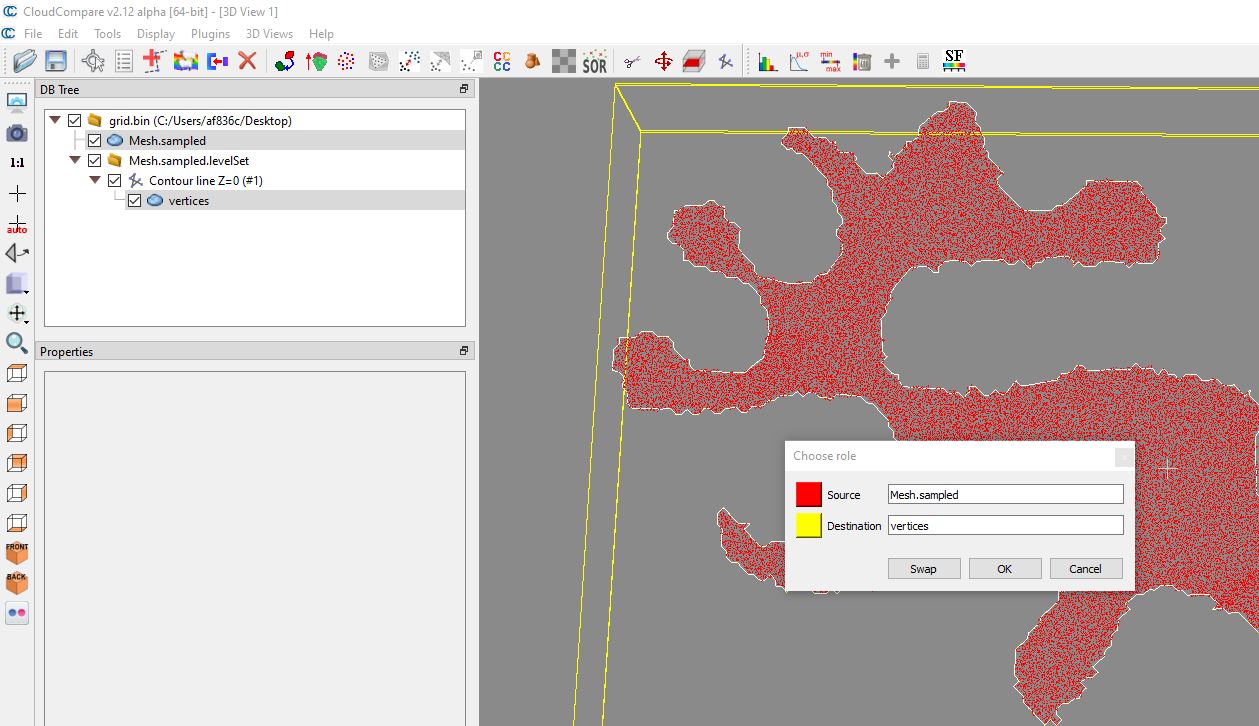Click the camera snapshot icon in sidebar
Screen dimensions: 1259x726
click(x=17, y=133)
